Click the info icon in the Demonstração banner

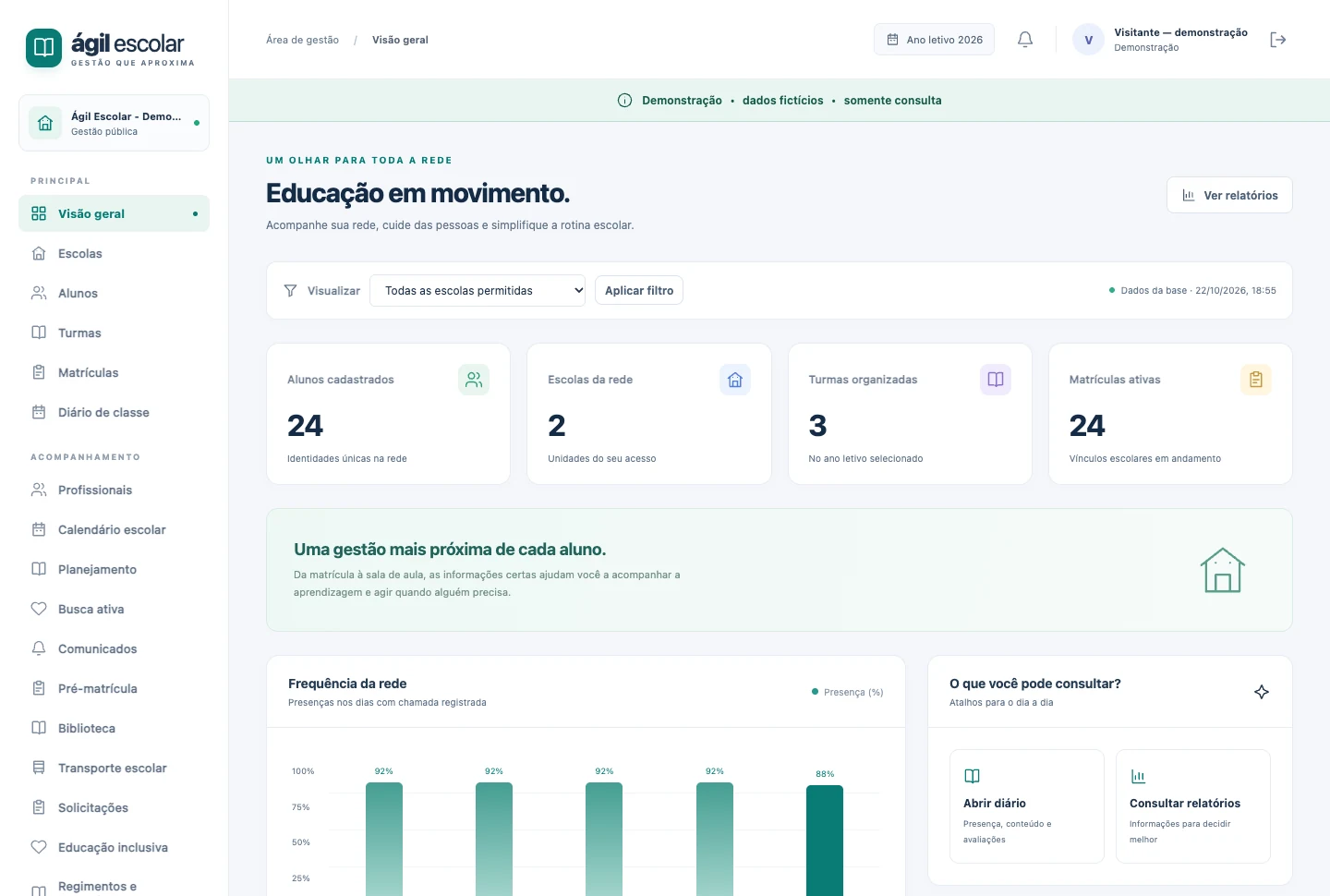click(624, 101)
